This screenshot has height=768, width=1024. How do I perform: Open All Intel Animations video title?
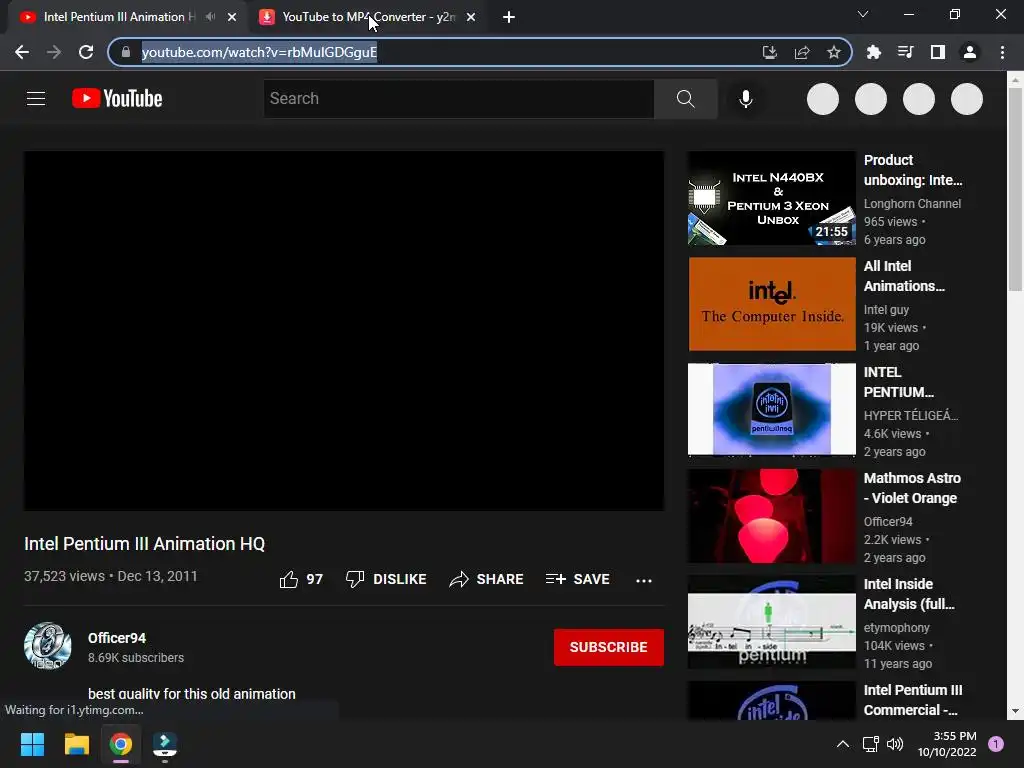pyautogui.click(x=904, y=276)
